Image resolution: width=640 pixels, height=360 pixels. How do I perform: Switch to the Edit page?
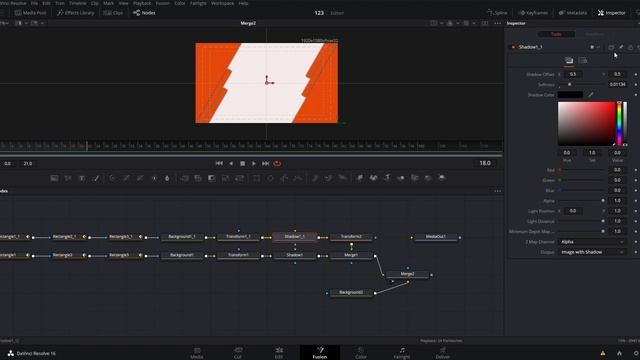(x=279, y=353)
